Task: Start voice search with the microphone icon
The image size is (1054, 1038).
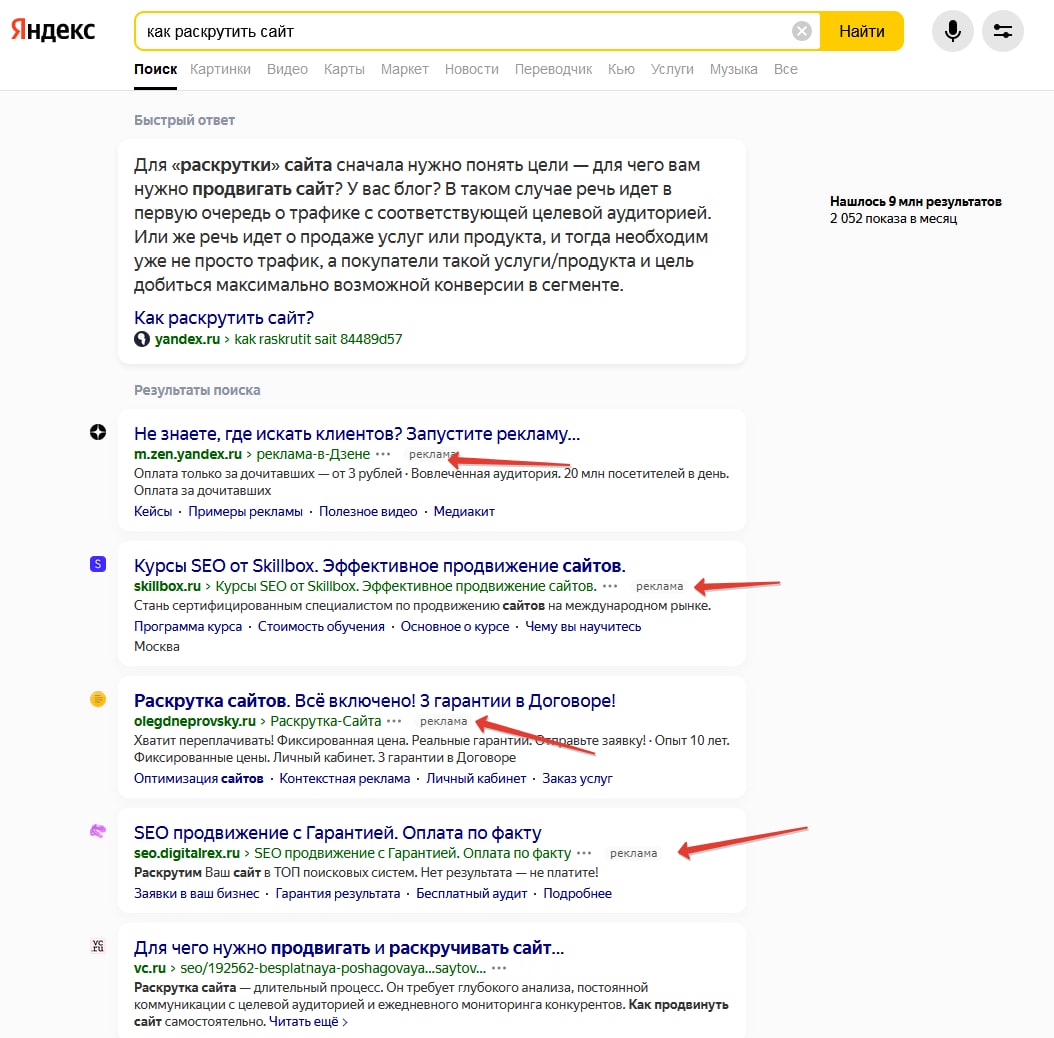Action: pyautogui.click(x=952, y=31)
